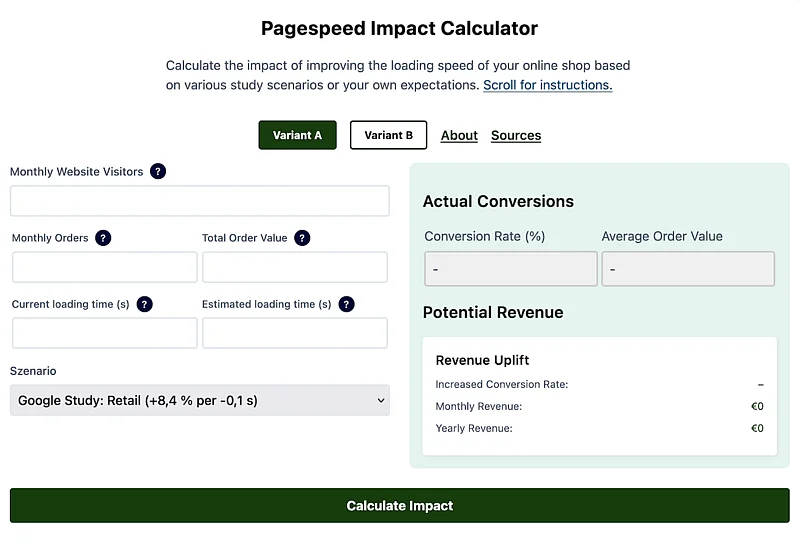The width and height of the screenshot is (800, 553).
Task: Click help icon beside Estimated loading time
Action: (346, 304)
